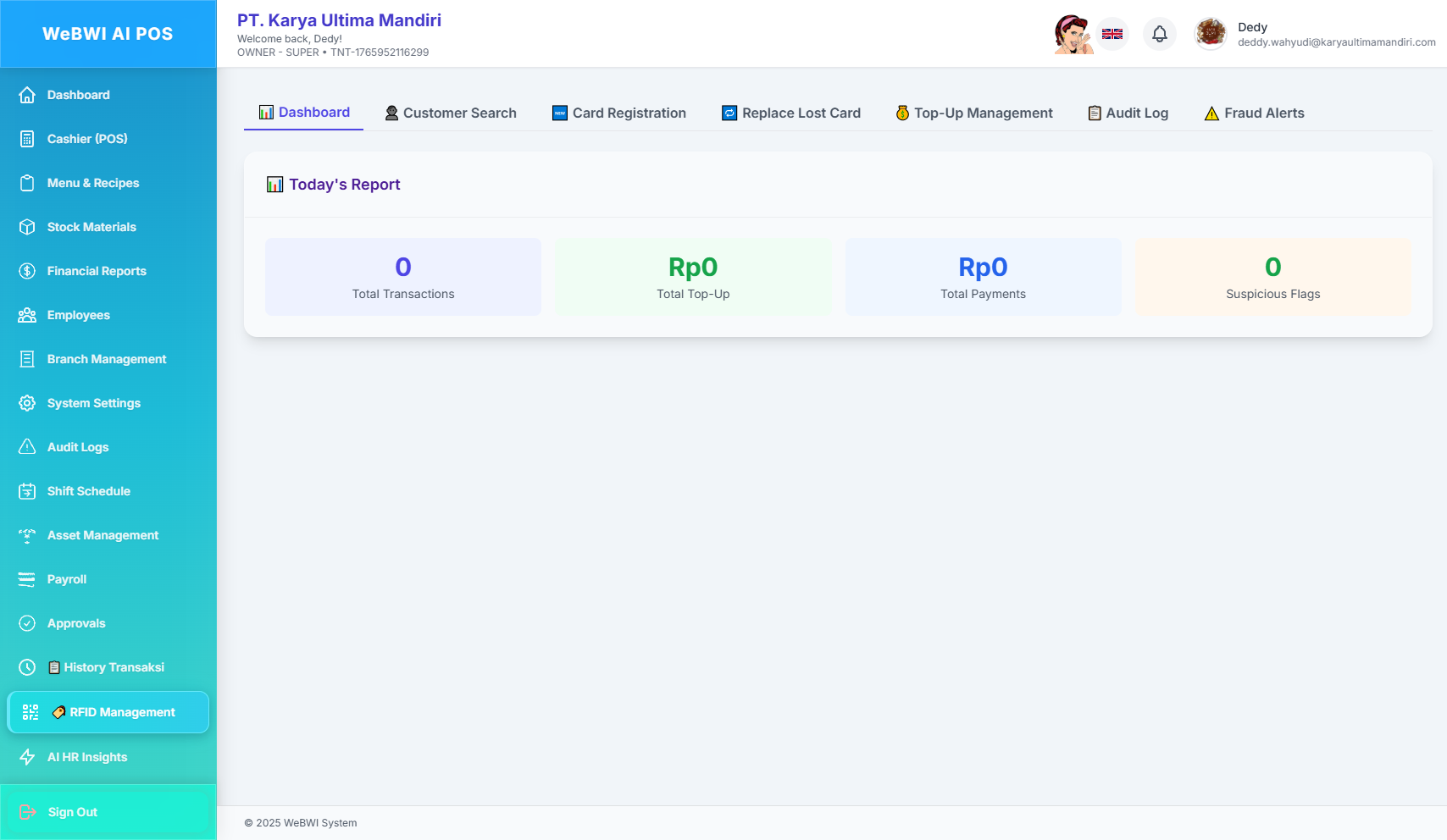Navigate to Branch Management
The width and height of the screenshot is (1447, 840).
[x=107, y=359]
